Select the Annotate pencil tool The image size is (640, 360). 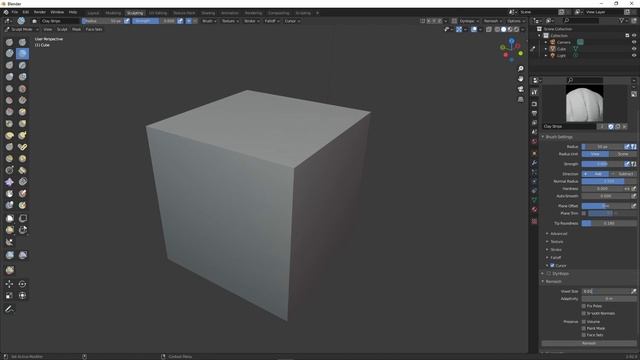(x=9, y=309)
